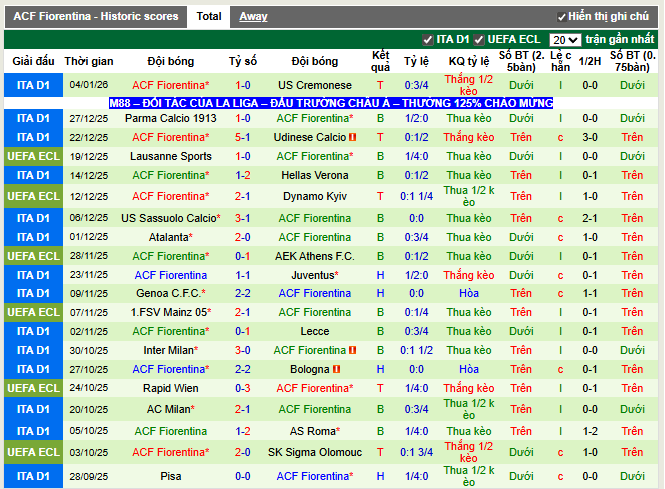Click the M88 La Liga partner banner
The width and height of the screenshot is (665, 489).
[331, 103]
